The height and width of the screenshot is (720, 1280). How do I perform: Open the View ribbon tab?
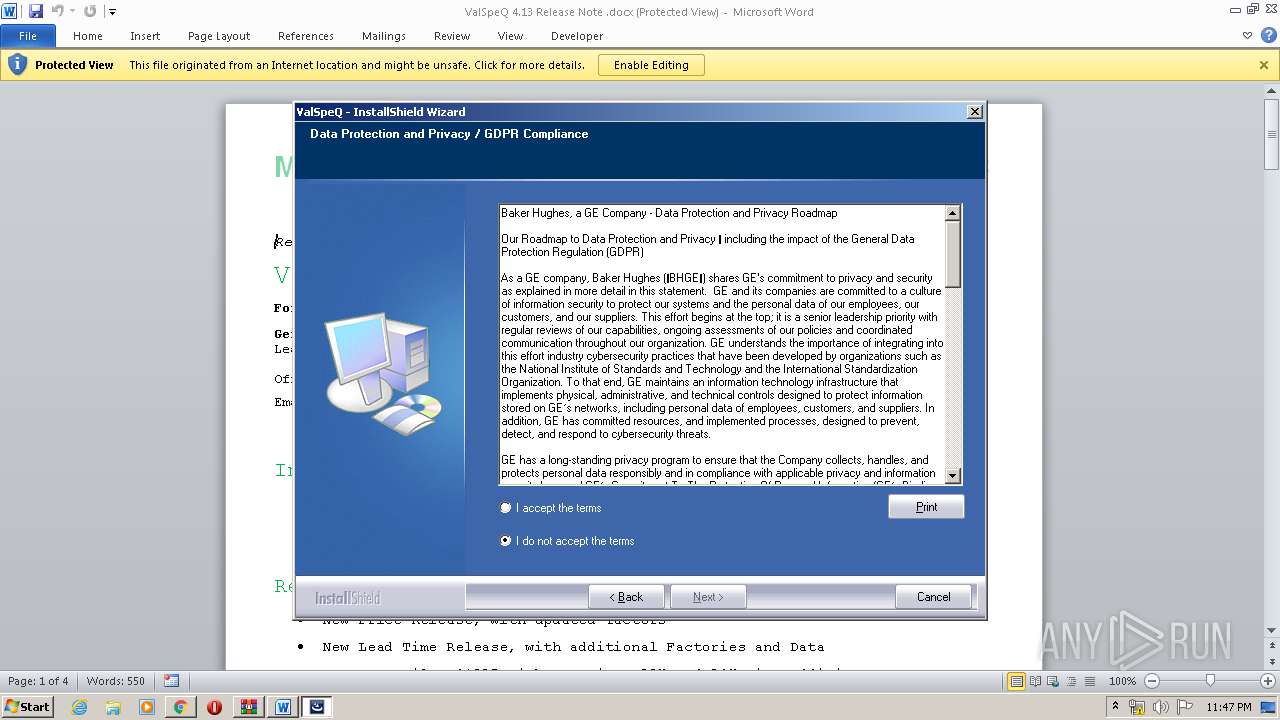(x=510, y=36)
